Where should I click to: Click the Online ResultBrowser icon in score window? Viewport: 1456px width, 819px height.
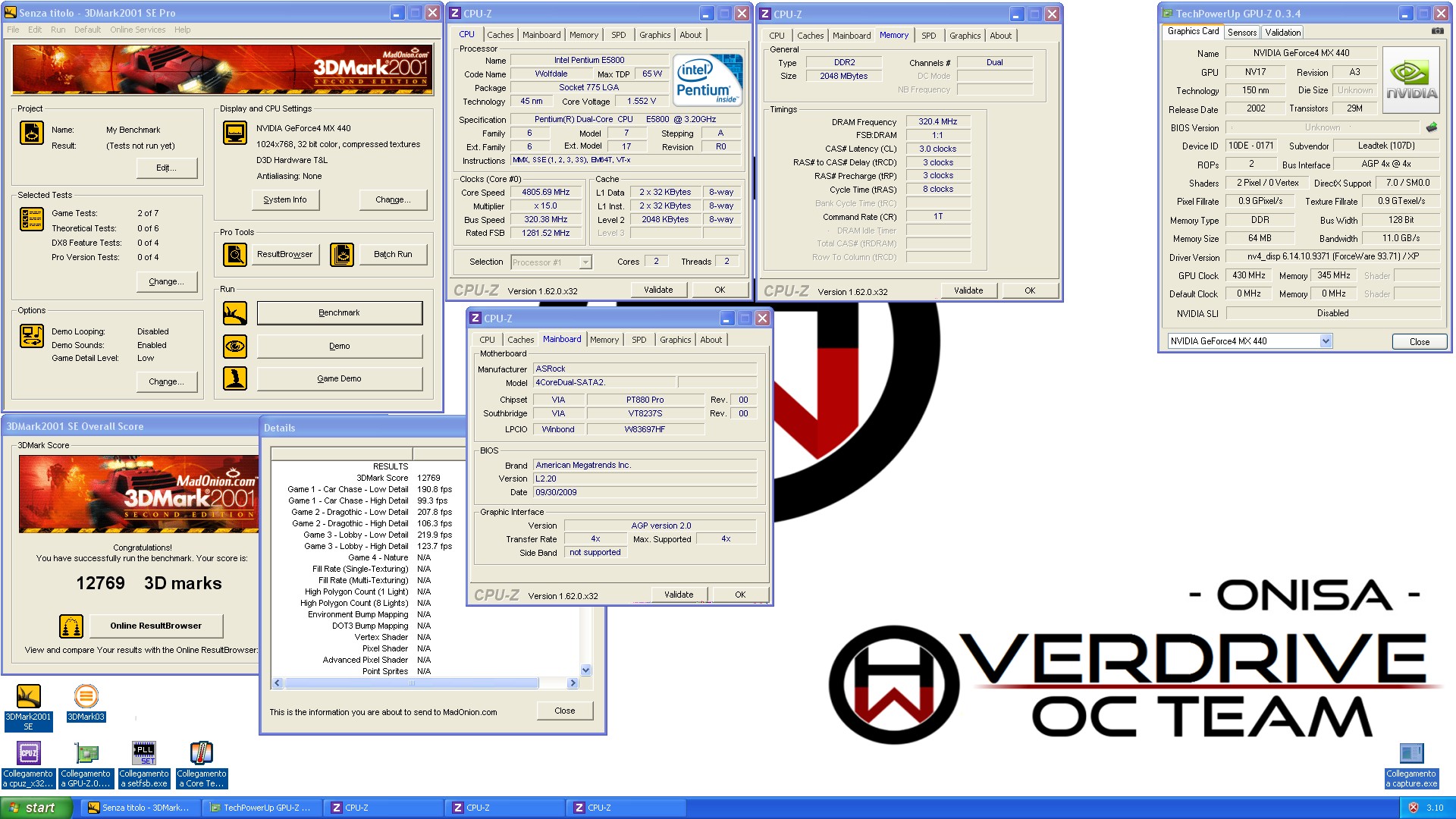71,626
